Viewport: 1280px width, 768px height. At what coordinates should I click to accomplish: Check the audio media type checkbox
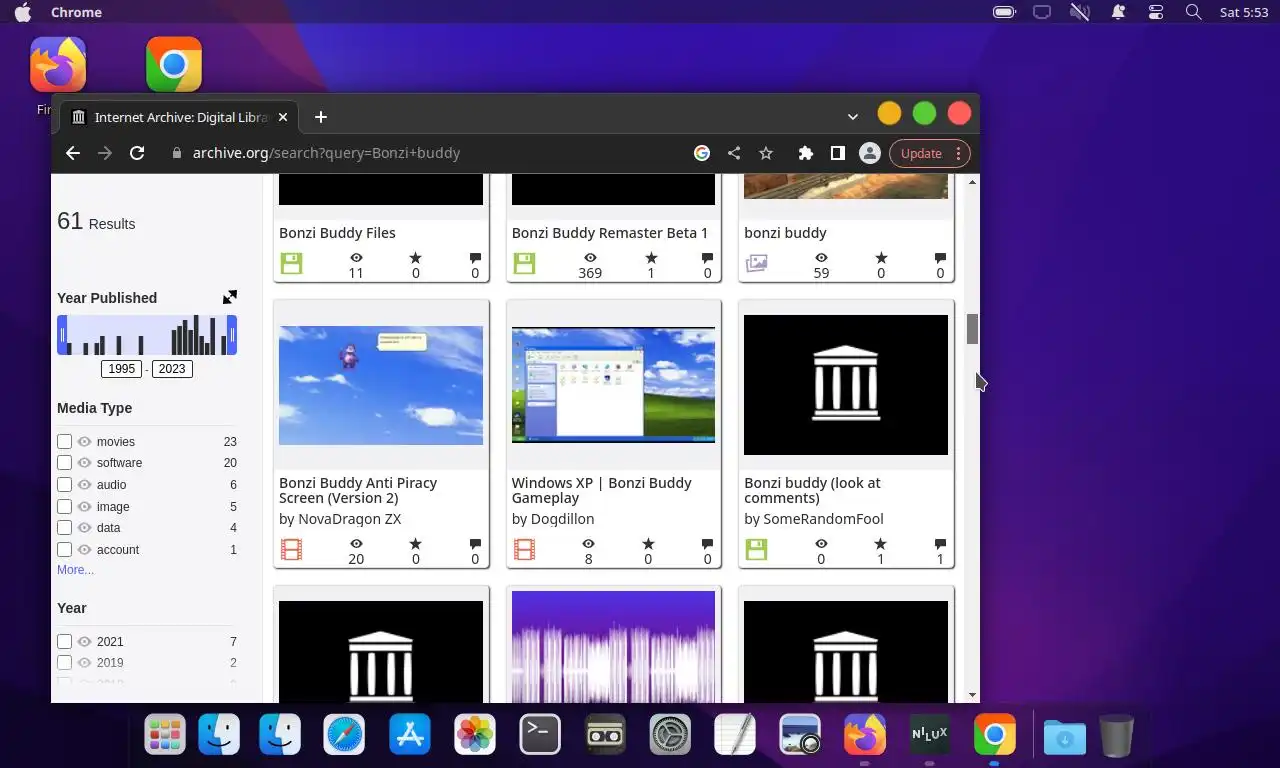(64, 484)
